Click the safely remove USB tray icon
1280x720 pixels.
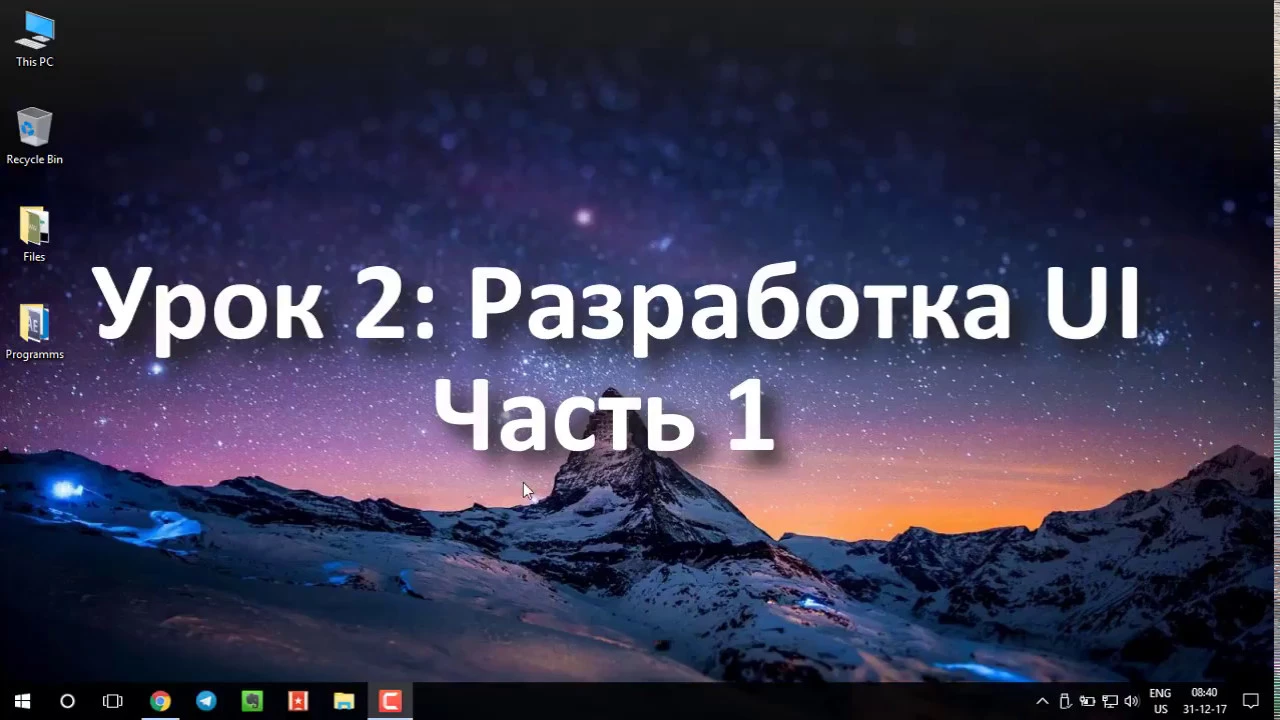click(1065, 701)
